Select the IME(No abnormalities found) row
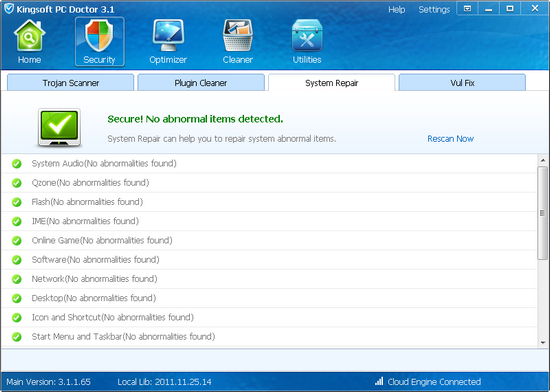The image size is (550, 392). [x=269, y=222]
